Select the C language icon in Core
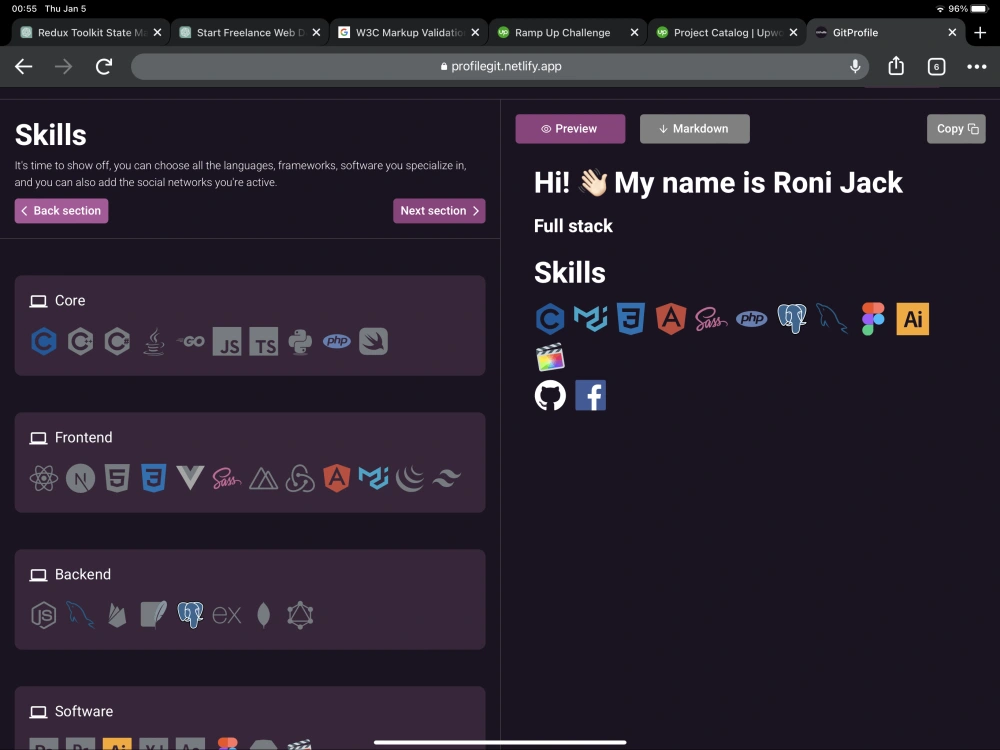The width and height of the screenshot is (1000, 750). [x=44, y=342]
